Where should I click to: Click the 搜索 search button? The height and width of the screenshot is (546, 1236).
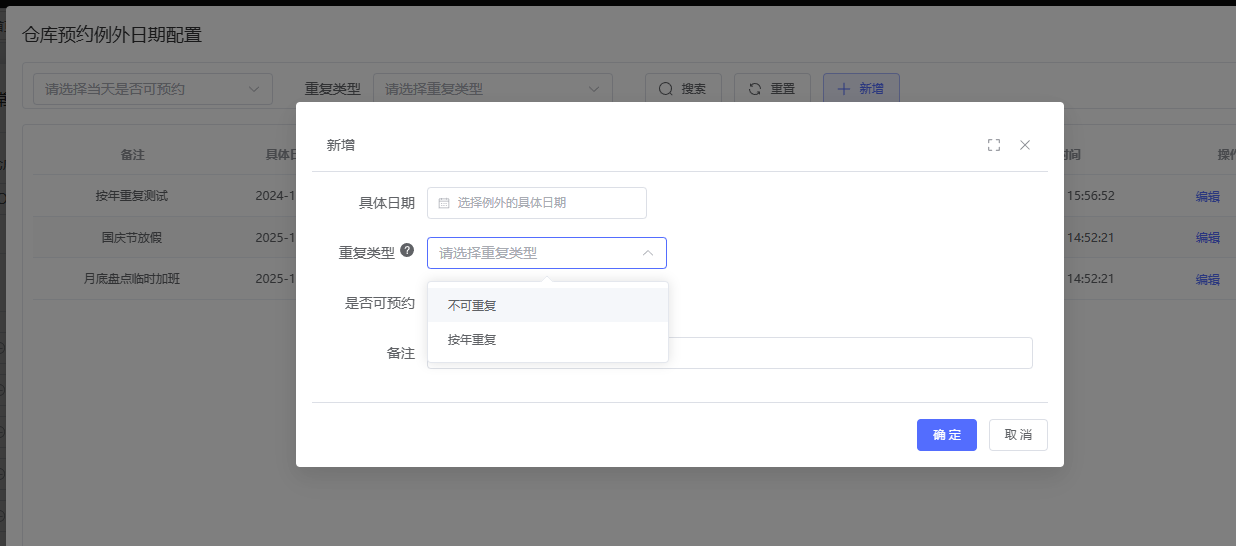coord(682,89)
